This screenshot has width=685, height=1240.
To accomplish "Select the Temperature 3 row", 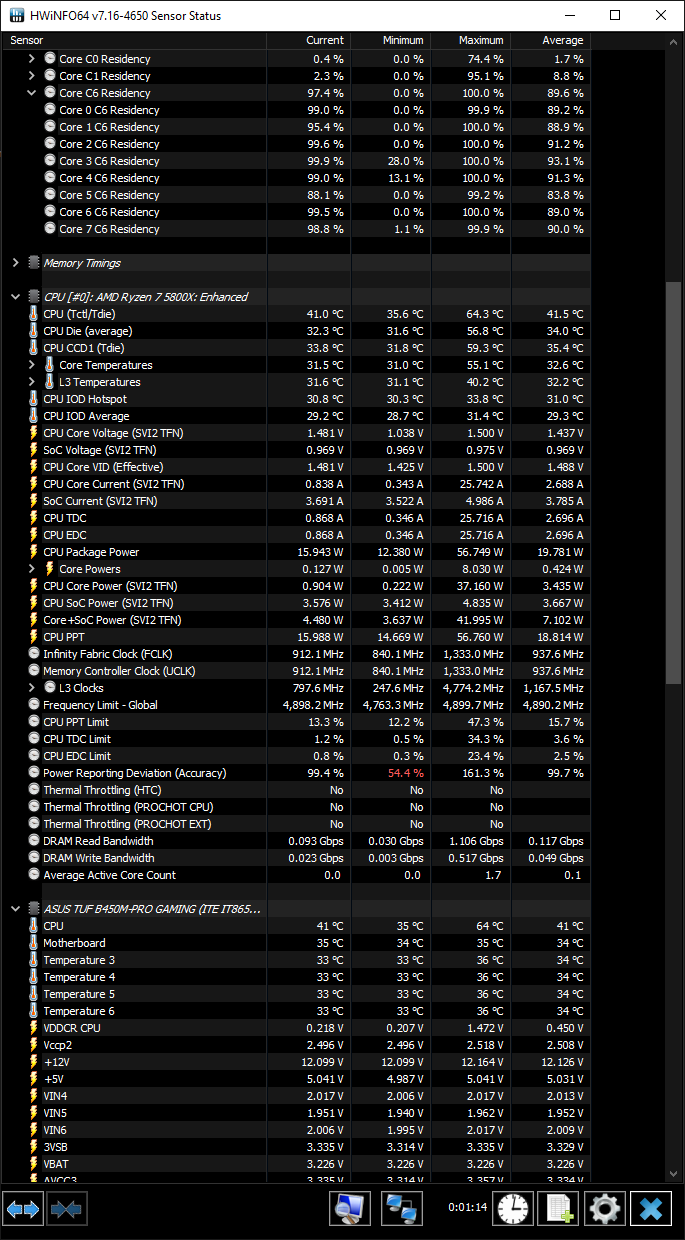I will (297, 960).
